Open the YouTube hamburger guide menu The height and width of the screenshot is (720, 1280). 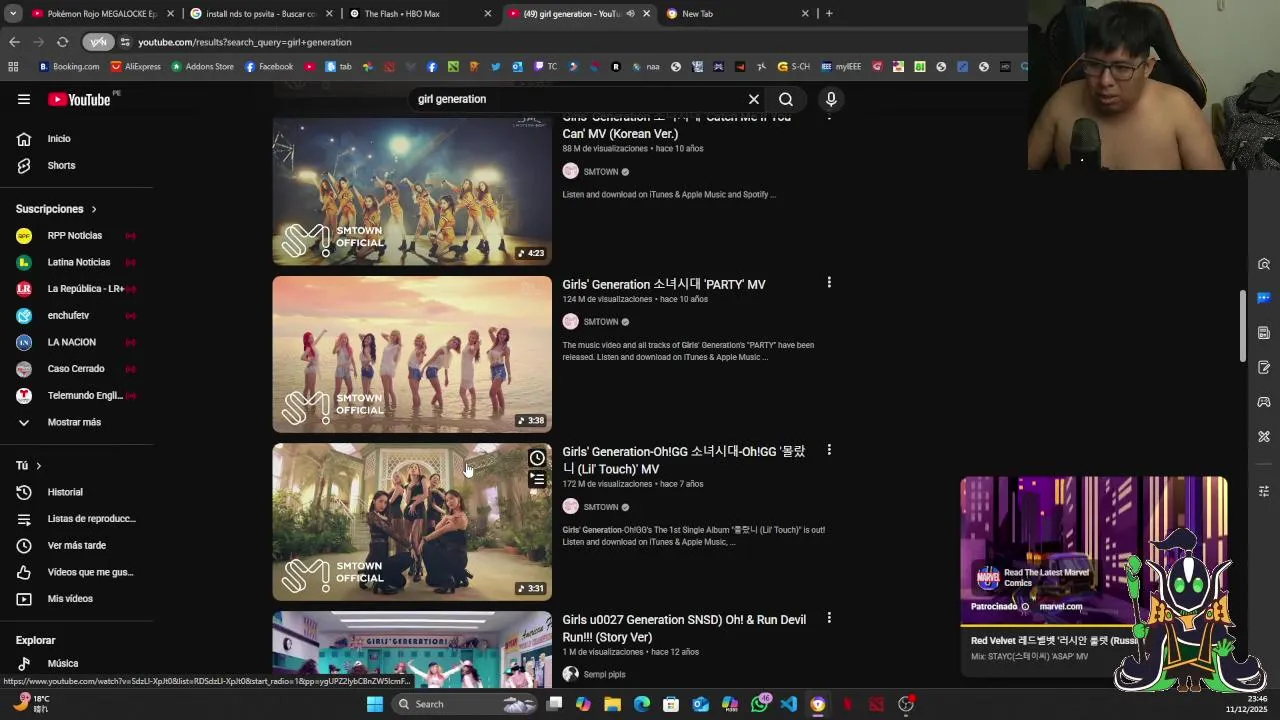pos(24,99)
